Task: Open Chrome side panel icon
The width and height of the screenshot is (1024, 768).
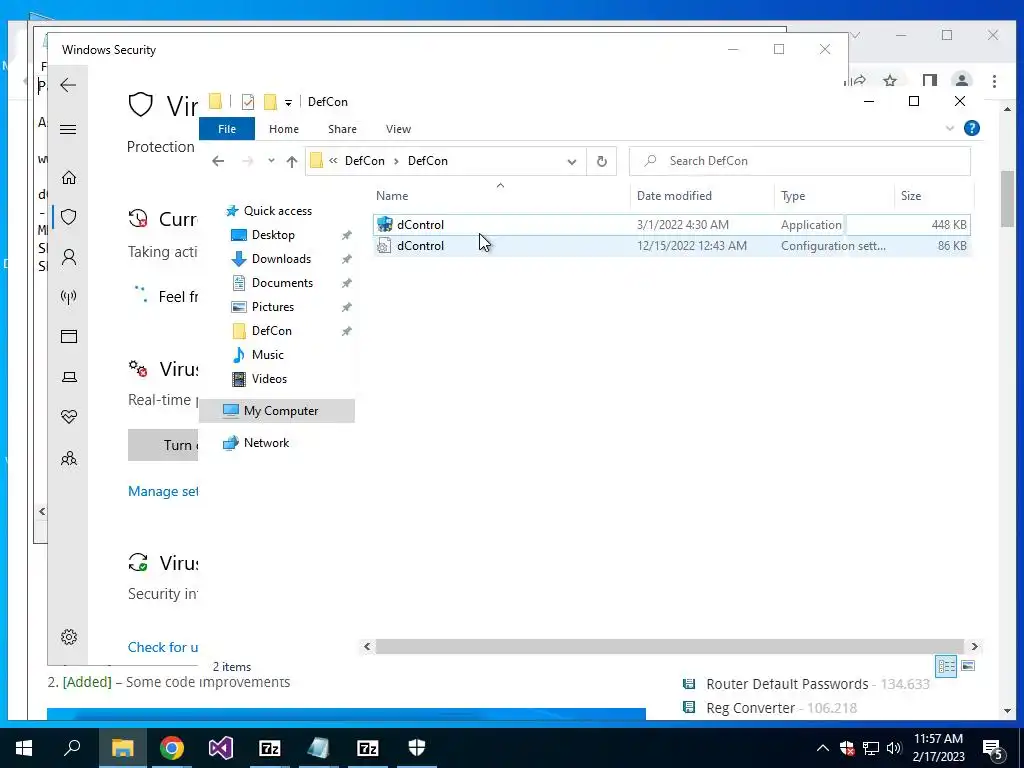Action: (929, 81)
